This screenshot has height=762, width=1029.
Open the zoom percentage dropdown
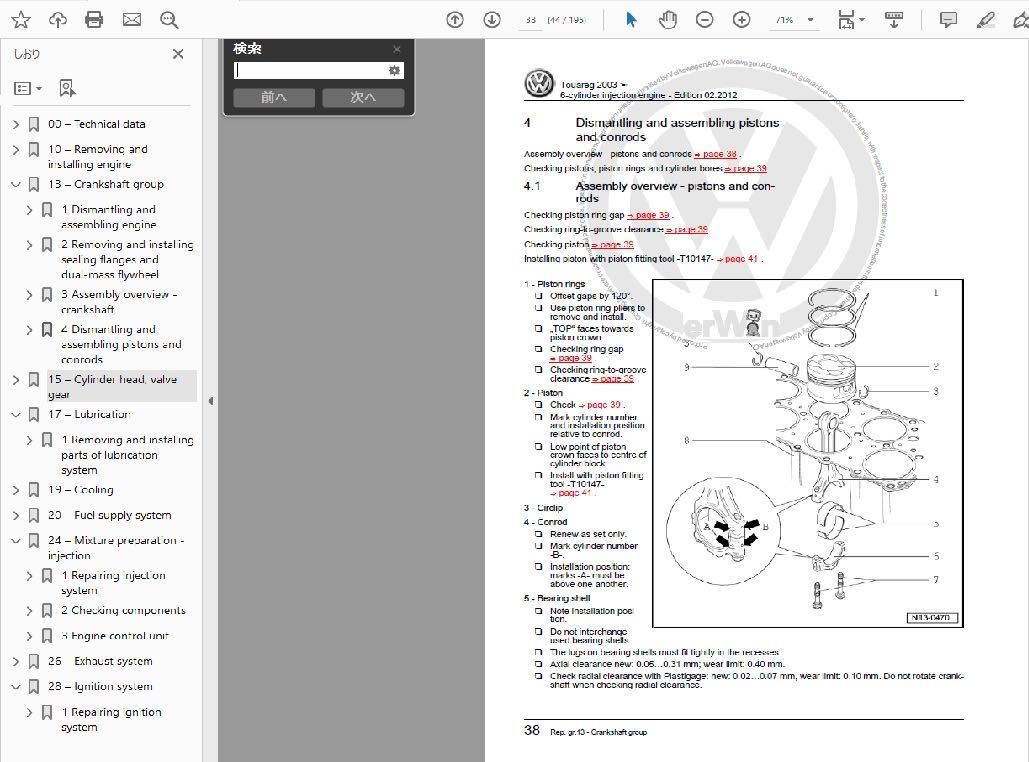coord(810,20)
